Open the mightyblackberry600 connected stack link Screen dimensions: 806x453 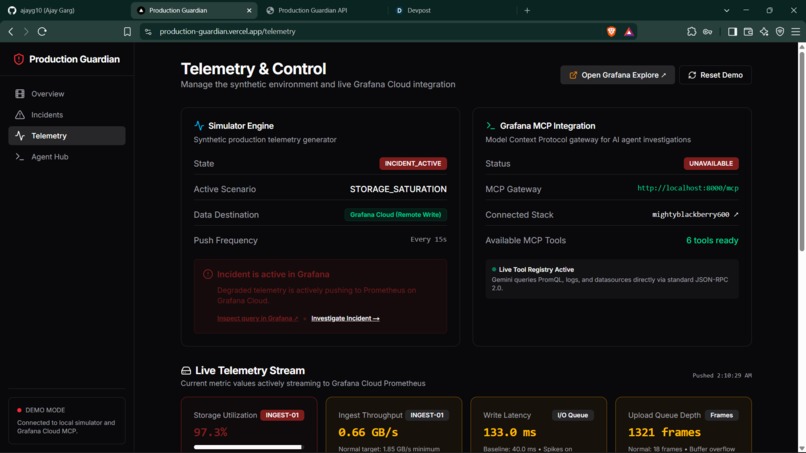pyautogui.click(x=695, y=214)
